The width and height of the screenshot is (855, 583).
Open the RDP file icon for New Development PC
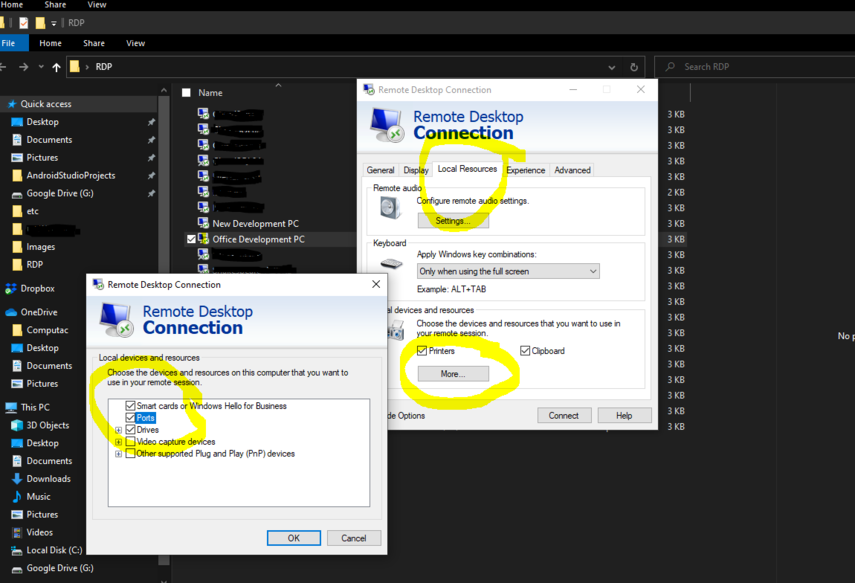[203, 223]
